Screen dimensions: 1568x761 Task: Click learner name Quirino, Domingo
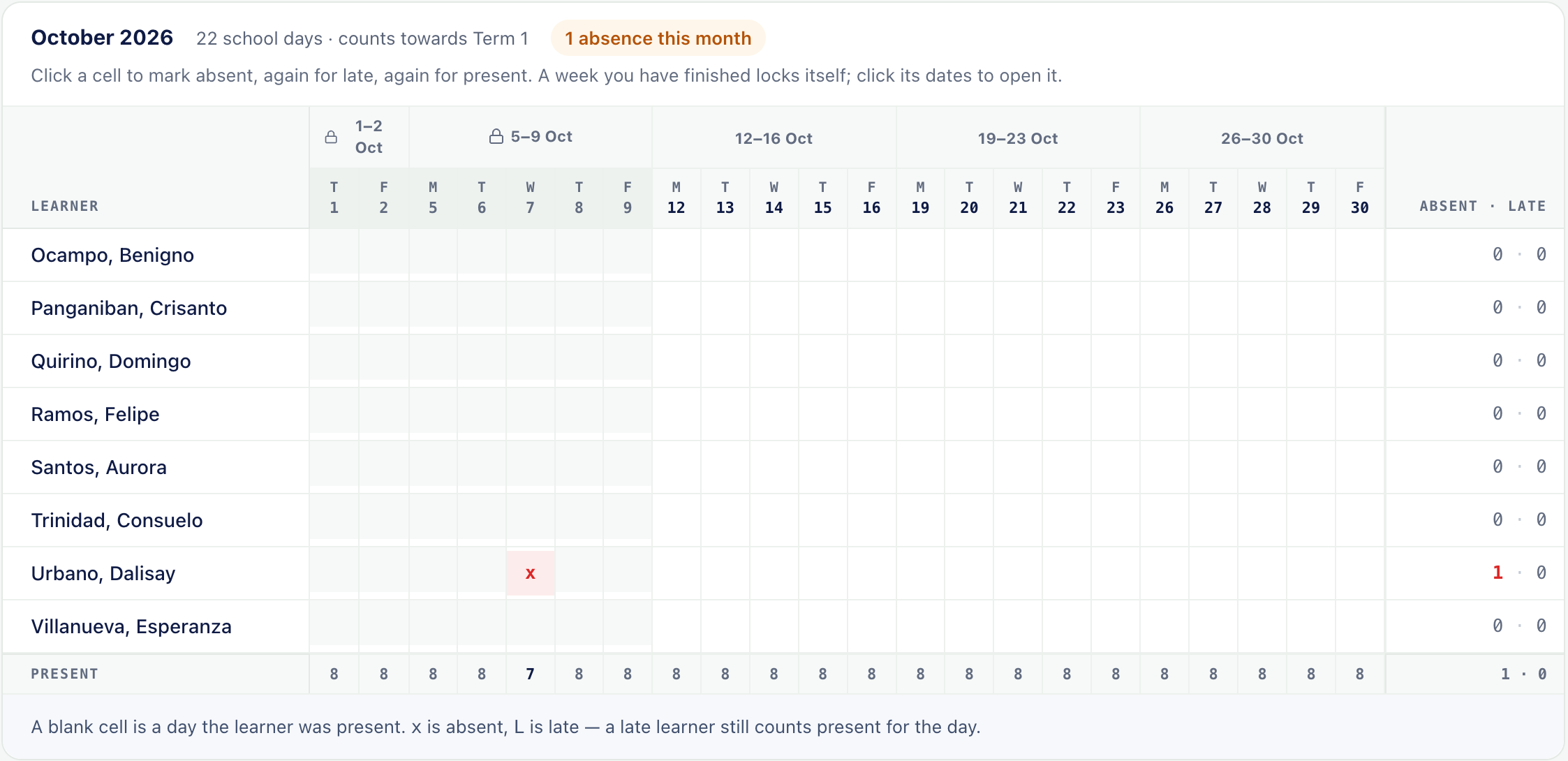111,361
